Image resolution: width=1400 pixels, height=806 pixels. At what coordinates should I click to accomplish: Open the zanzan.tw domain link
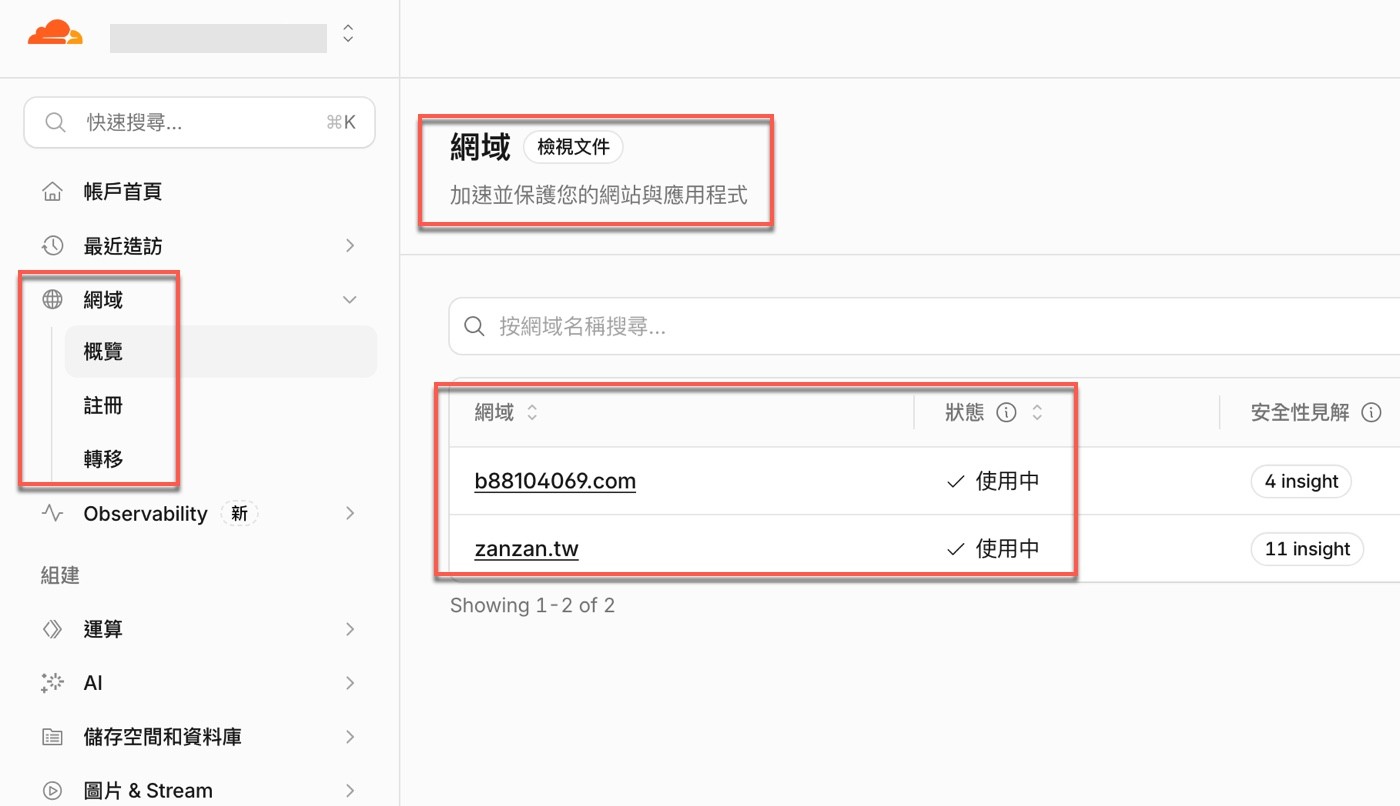tap(526, 549)
